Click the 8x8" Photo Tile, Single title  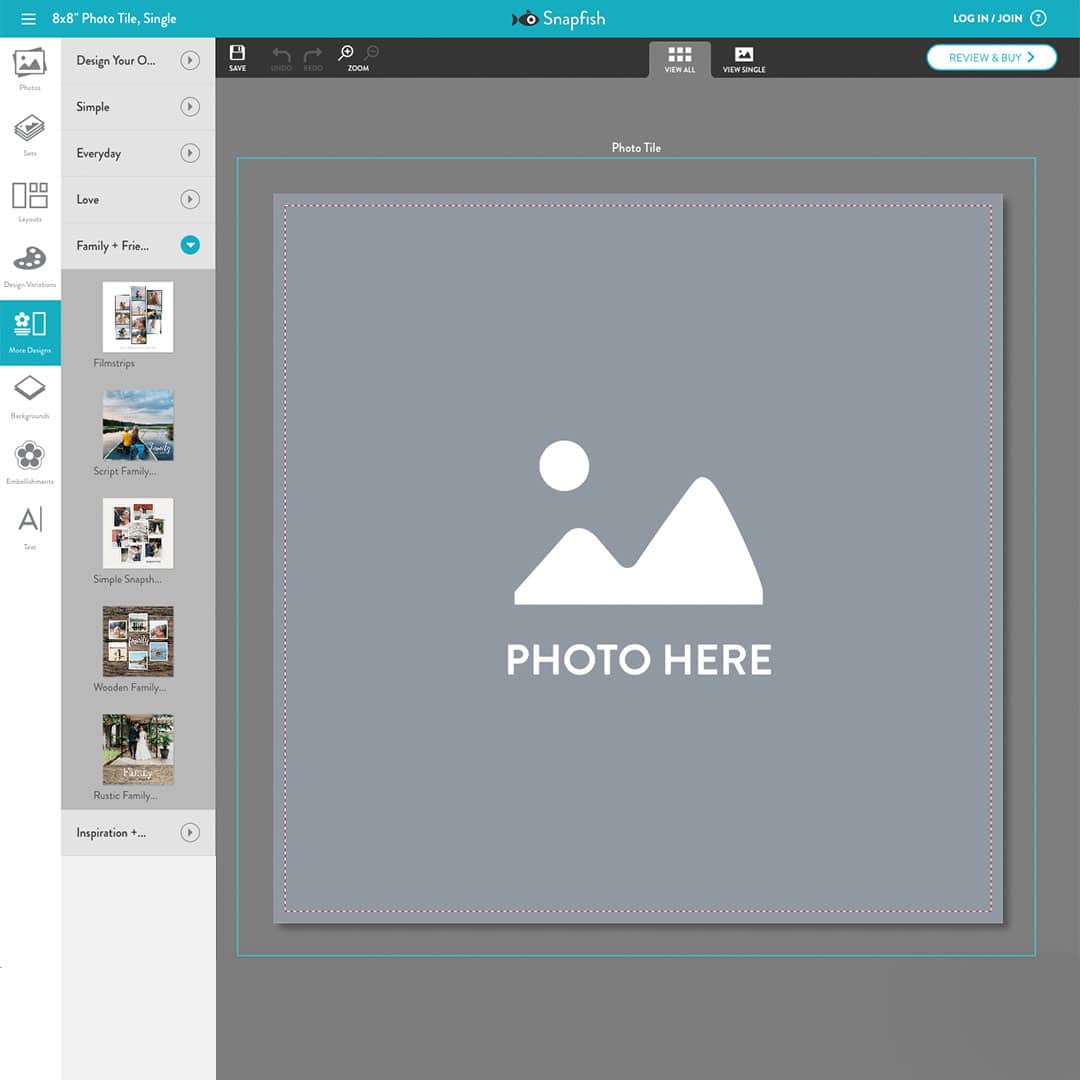click(114, 19)
